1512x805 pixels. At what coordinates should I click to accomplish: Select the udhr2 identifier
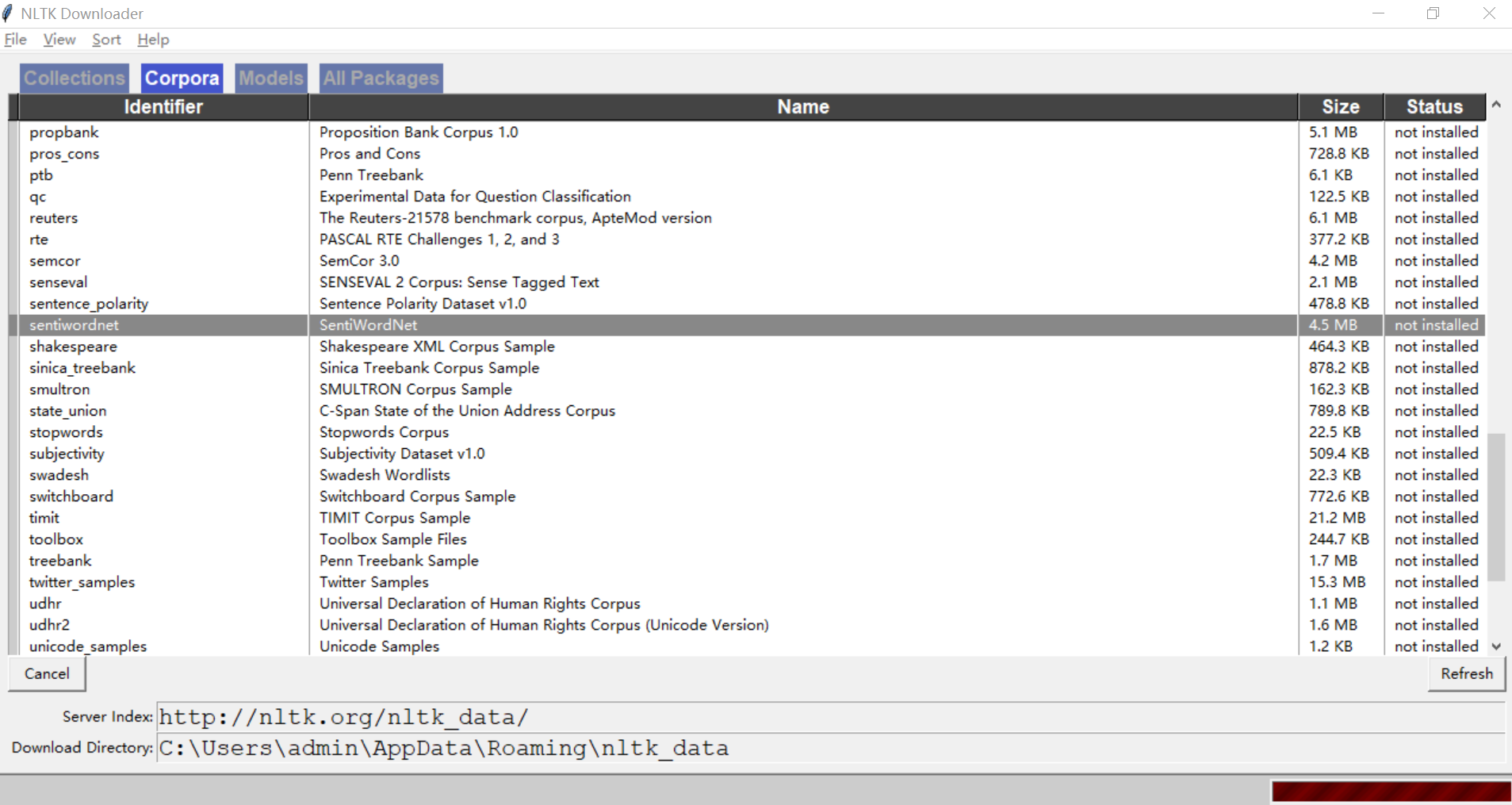[49, 625]
